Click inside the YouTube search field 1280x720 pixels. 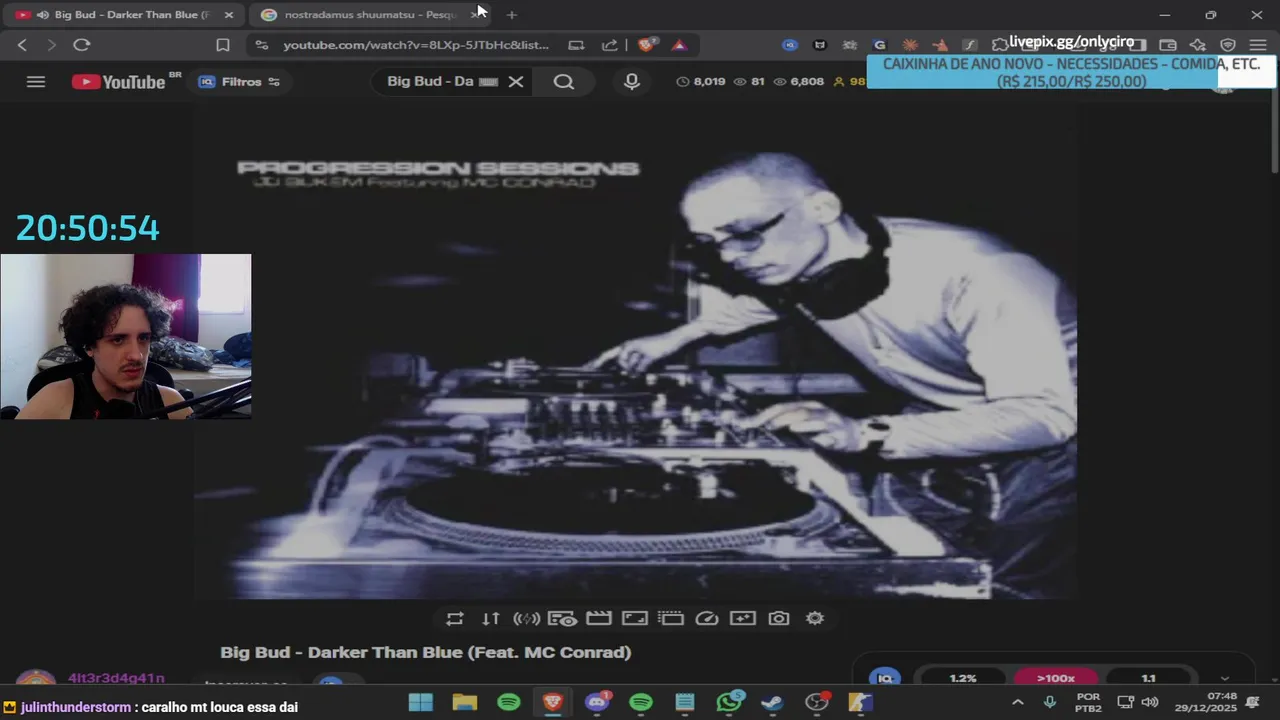430,82
